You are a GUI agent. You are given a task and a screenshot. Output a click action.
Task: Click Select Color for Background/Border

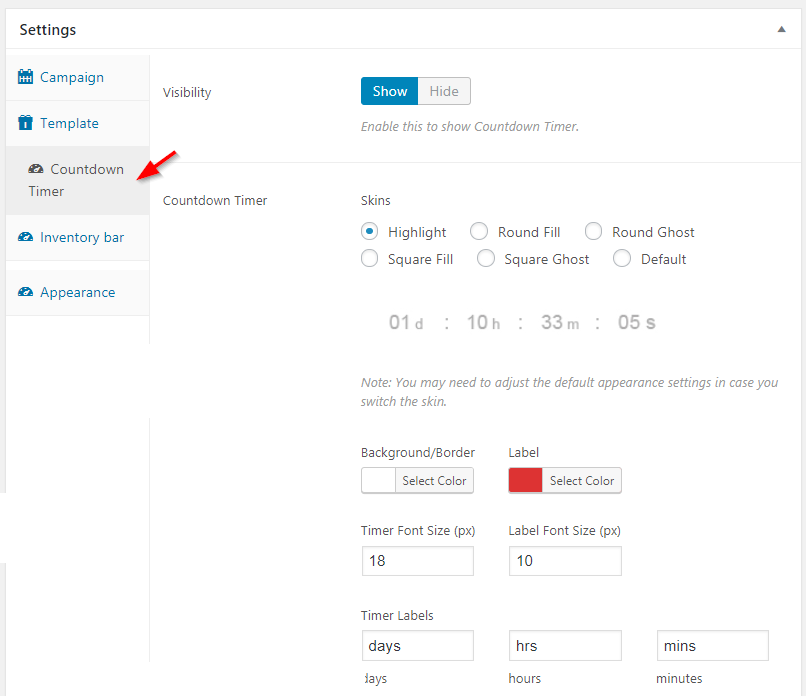pos(434,481)
